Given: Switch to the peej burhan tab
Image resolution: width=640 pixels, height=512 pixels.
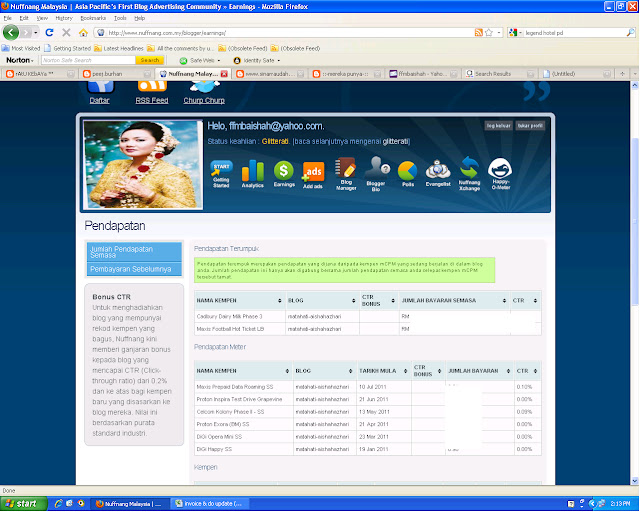Looking at the screenshot, I should (x=116, y=74).
